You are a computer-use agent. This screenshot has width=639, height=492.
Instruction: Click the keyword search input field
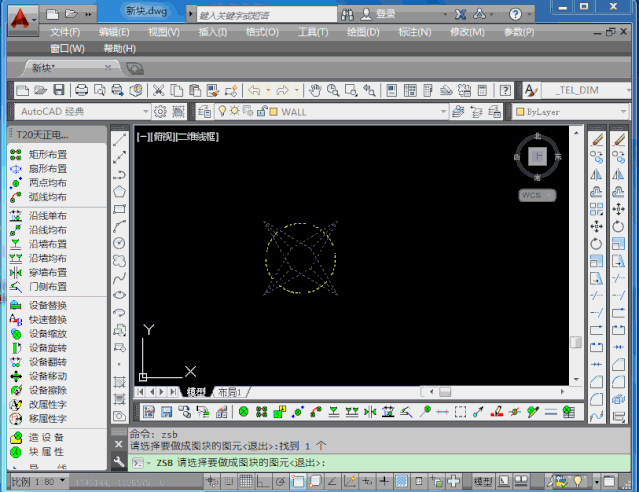[x=267, y=15]
